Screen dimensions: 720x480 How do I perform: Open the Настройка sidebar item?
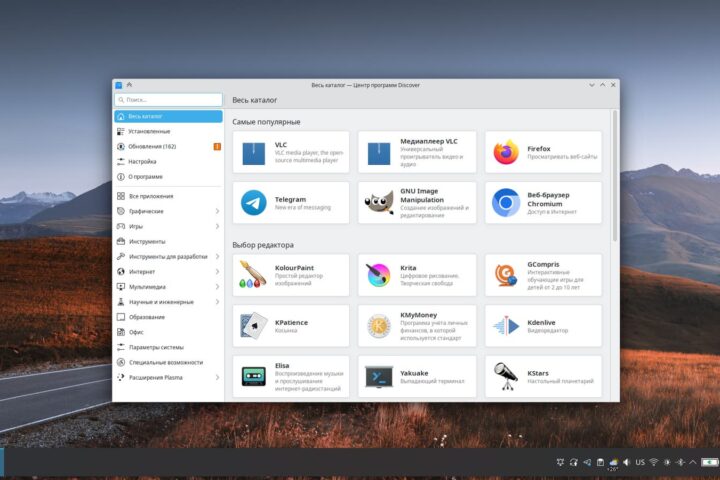click(x=168, y=162)
